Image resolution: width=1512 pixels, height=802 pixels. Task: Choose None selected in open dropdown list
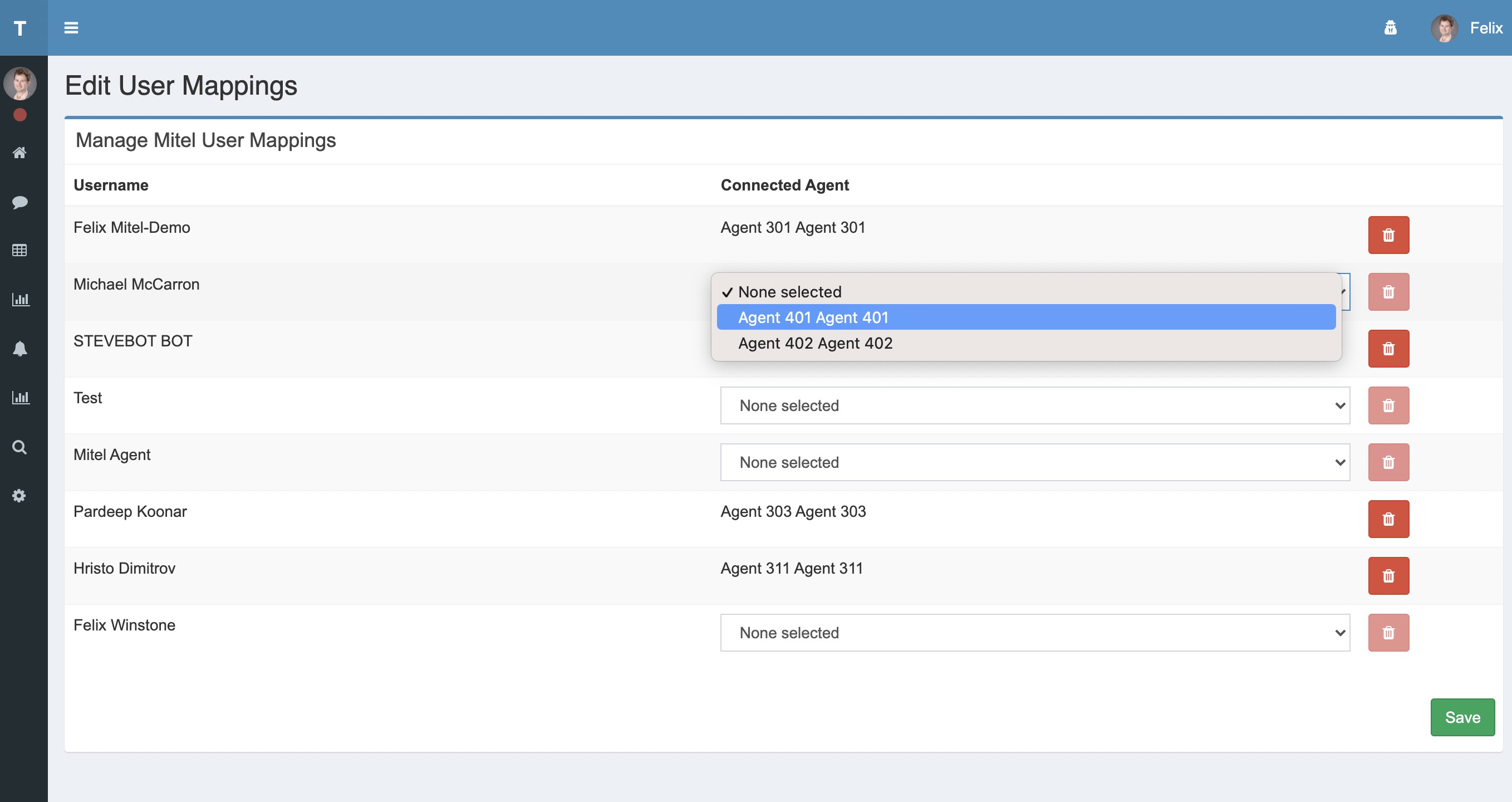pos(1026,292)
